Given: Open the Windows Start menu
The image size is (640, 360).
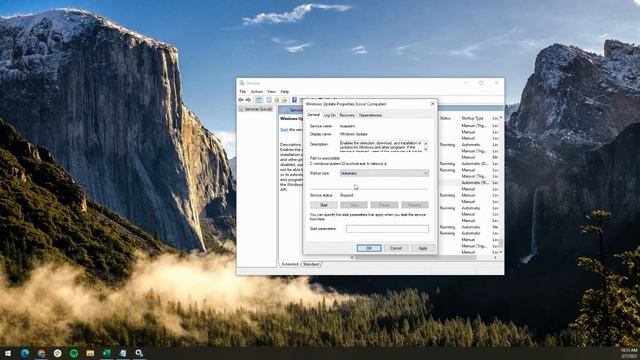Looking at the screenshot, I should 8,353.
